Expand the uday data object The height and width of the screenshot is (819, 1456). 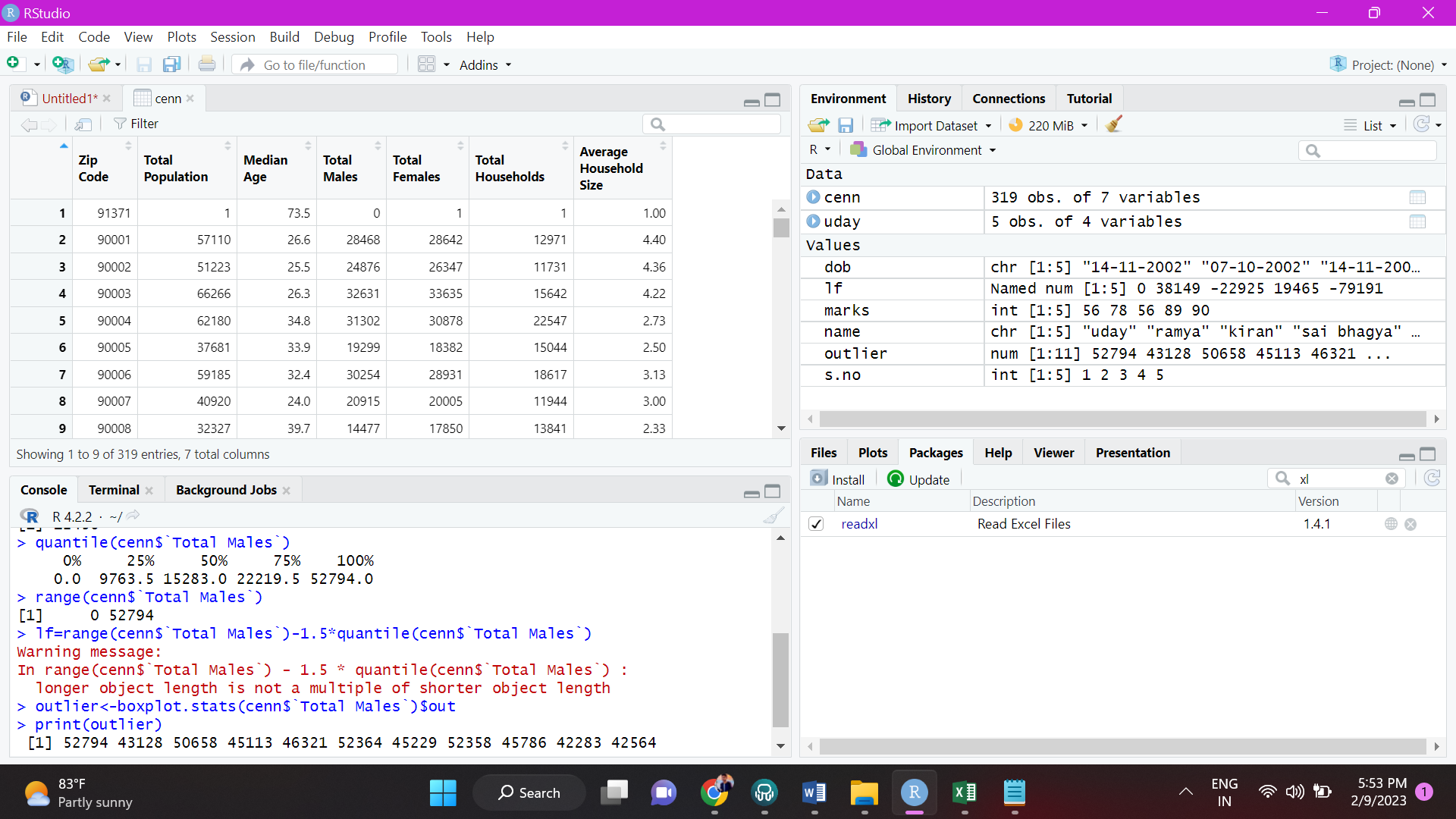(813, 221)
